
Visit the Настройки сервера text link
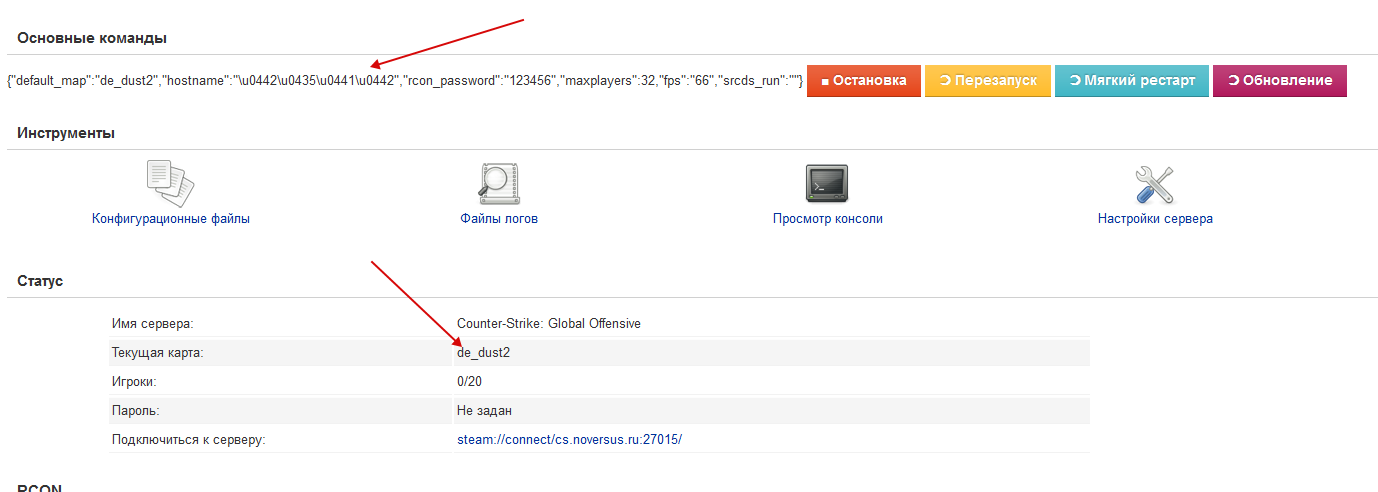pos(1155,219)
